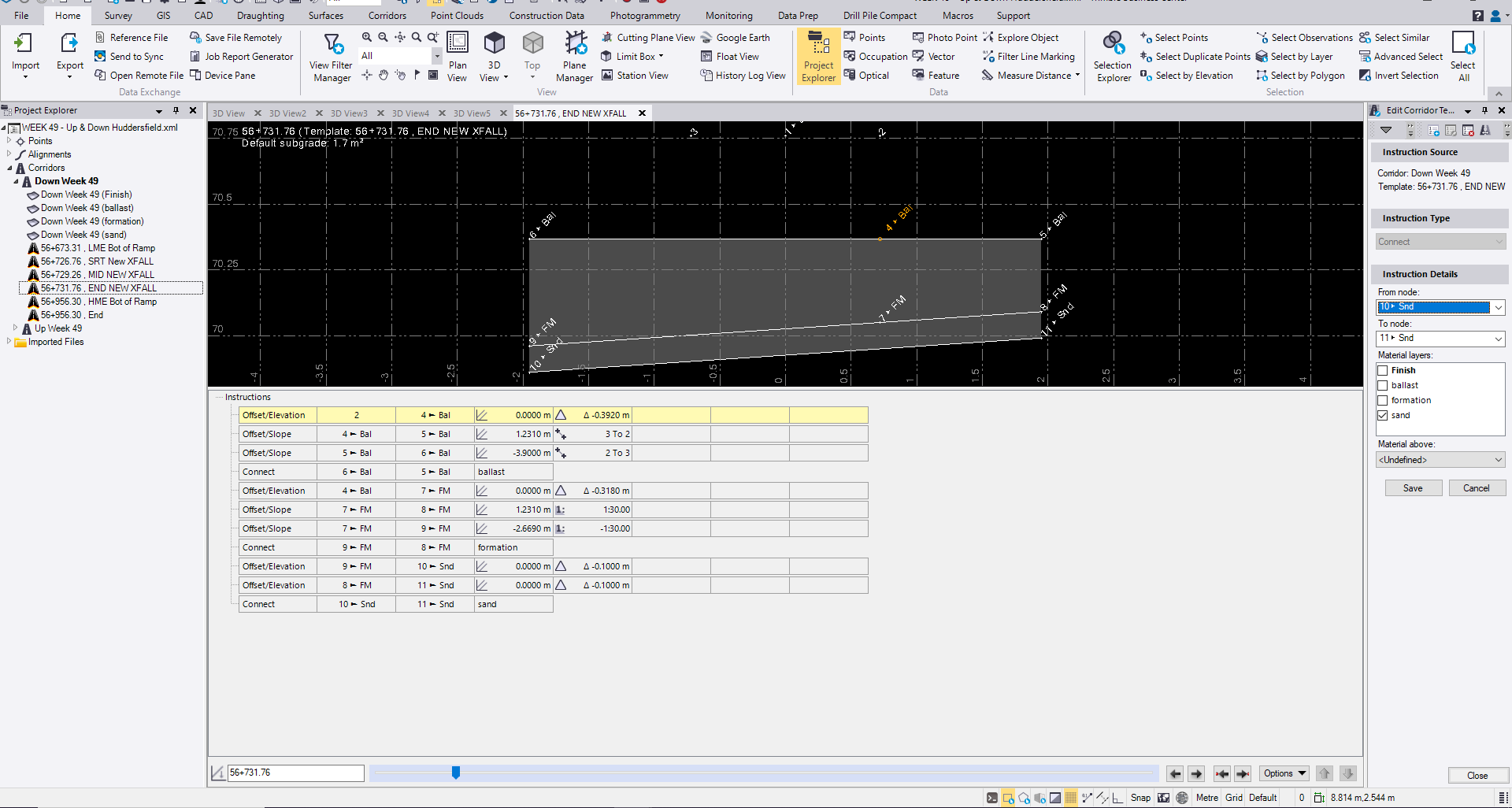1512x808 pixels.
Task: Switch to the Corridors ribbon tab
Action: click(x=387, y=16)
